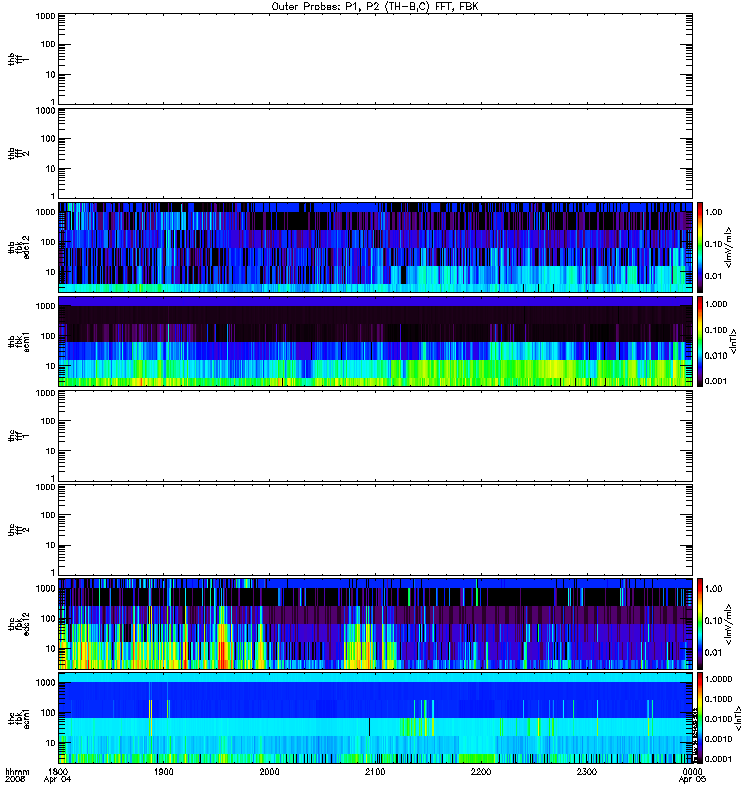Viewport: 750px width, 800px height.
Task: Click the '2008' year label
Action: tap(15, 779)
